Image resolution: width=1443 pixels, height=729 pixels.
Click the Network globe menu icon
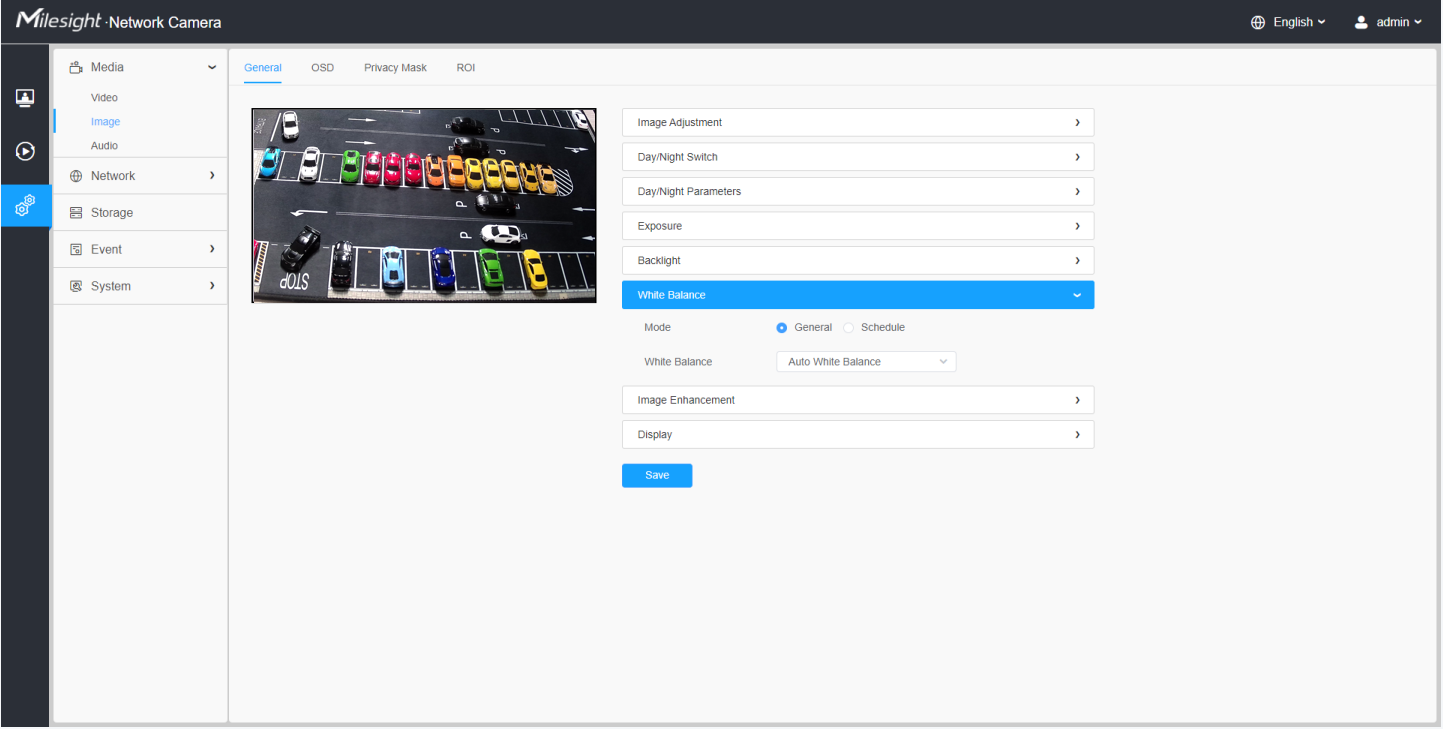pos(76,176)
